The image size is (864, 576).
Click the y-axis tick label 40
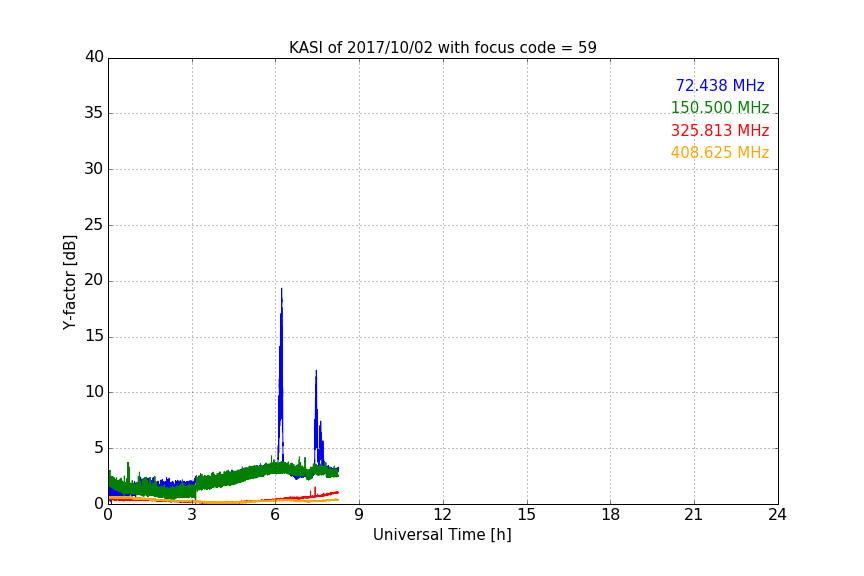coord(94,57)
